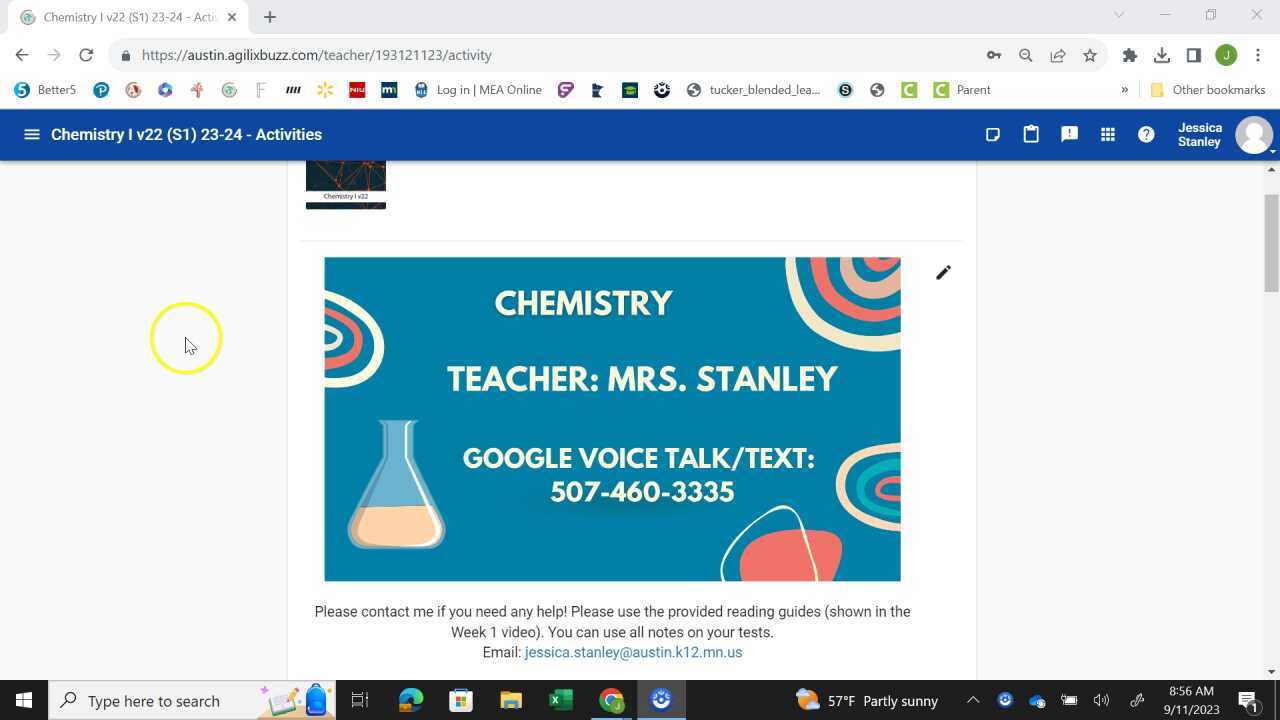Click the help question mark icon
Viewport: 1280px width, 720px height.
coord(1146,134)
